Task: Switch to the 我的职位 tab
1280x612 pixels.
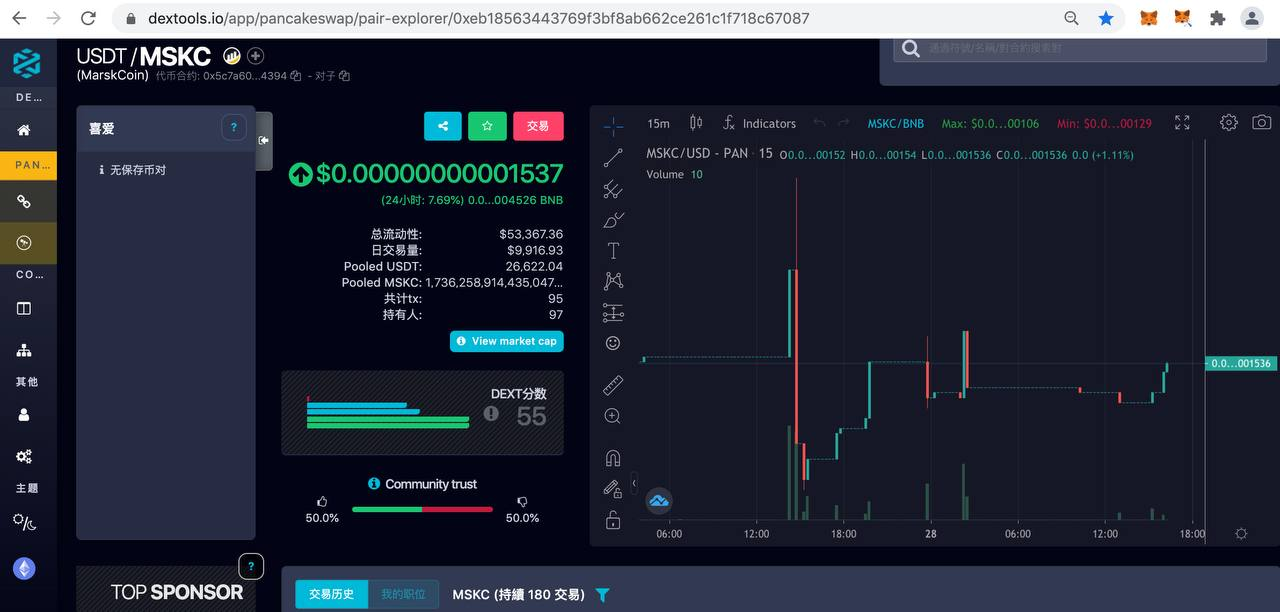Action: 403,594
